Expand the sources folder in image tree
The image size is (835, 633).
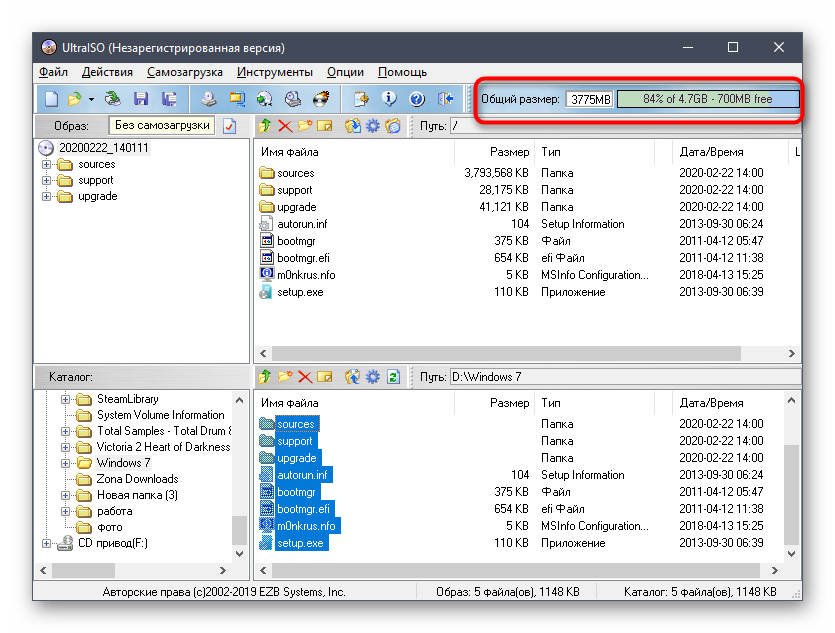(x=46, y=164)
